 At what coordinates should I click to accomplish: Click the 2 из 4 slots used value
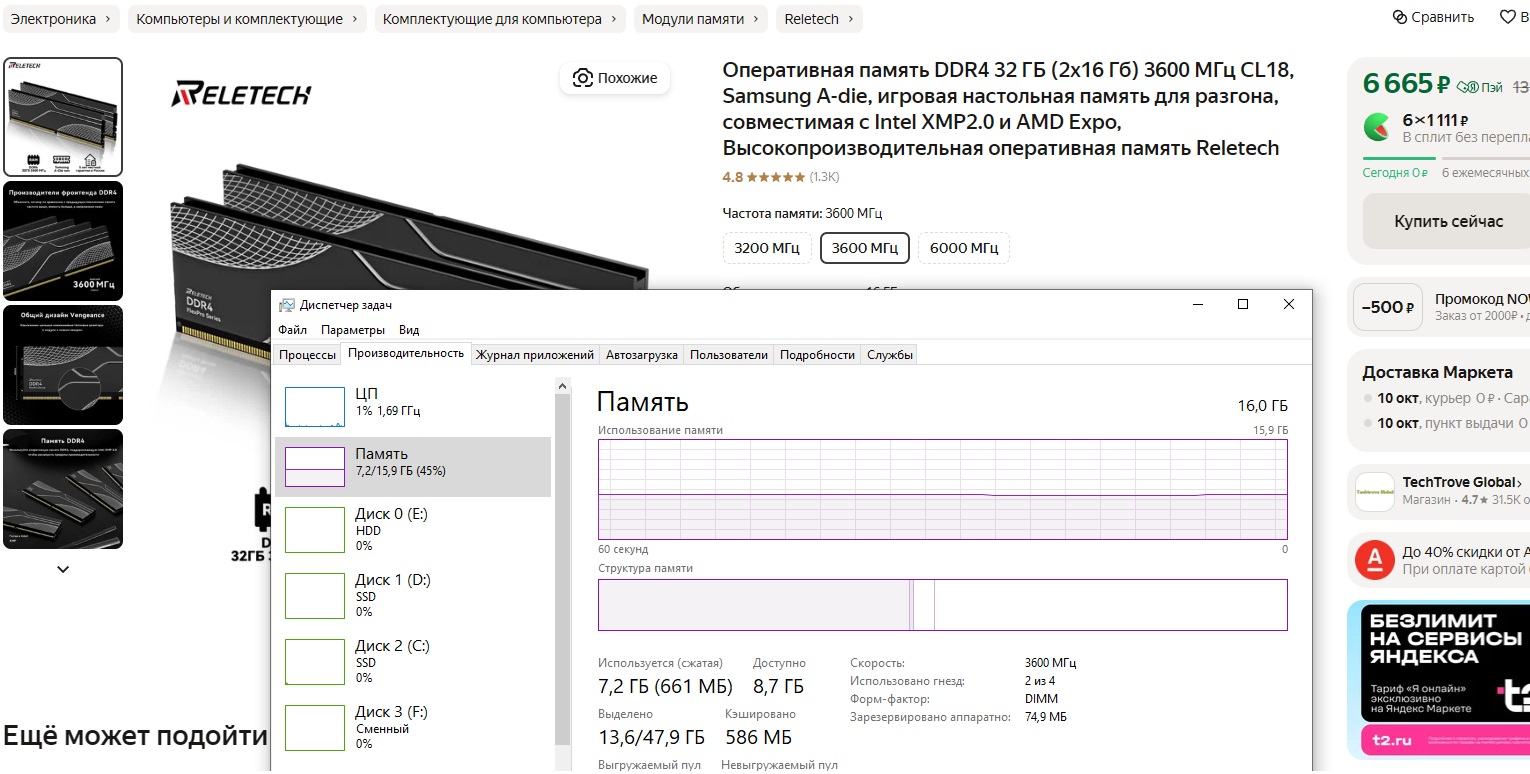click(1040, 681)
